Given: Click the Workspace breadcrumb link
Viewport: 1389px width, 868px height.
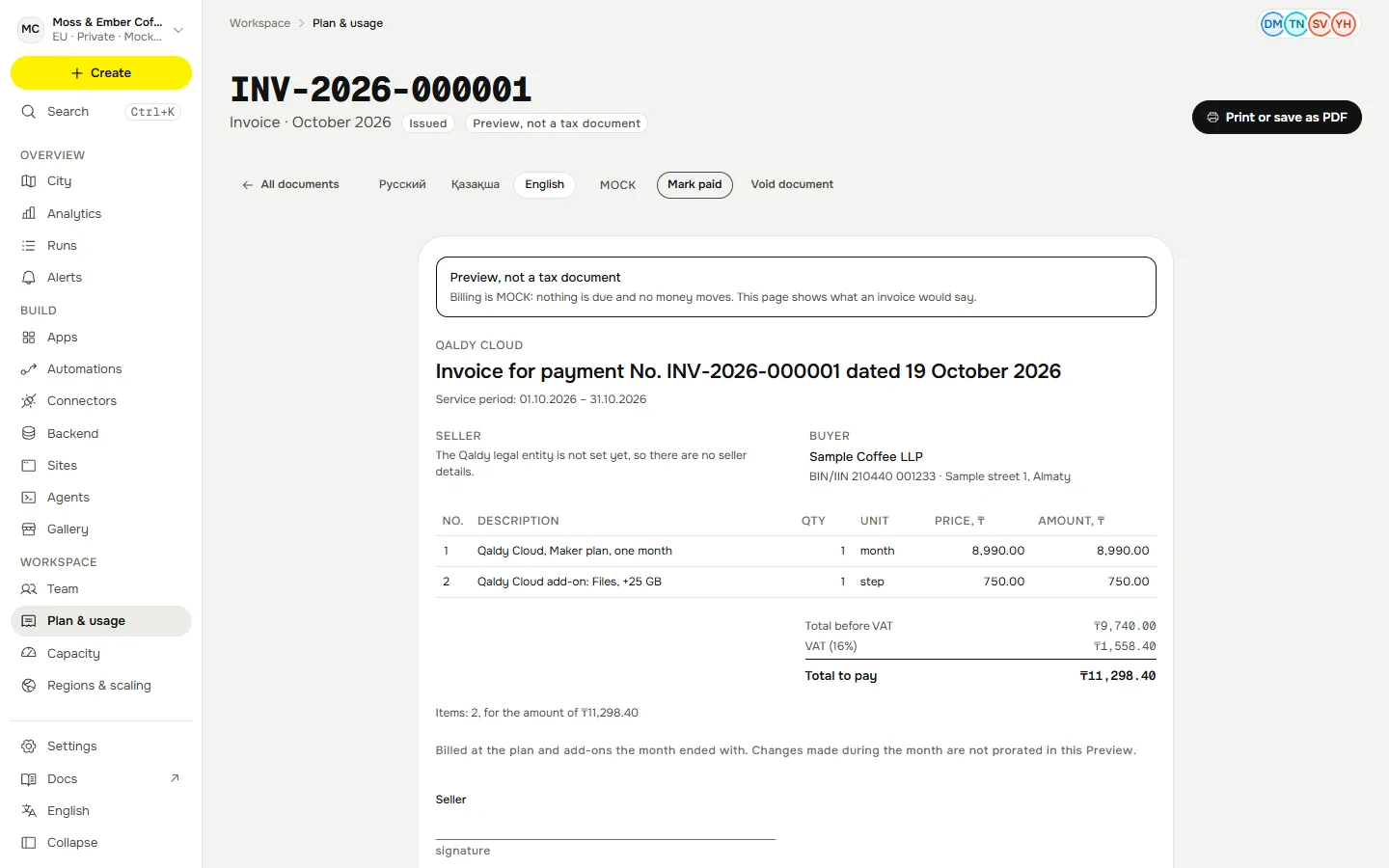Looking at the screenshot, I should [x=259, y=23].
